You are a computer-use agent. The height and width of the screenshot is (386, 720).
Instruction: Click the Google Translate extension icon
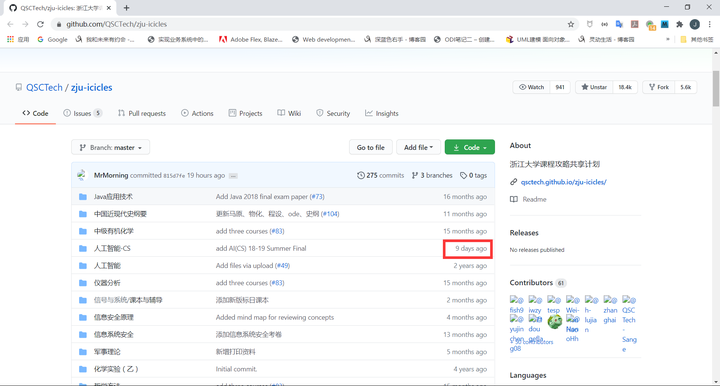click(x=619, y=24)
